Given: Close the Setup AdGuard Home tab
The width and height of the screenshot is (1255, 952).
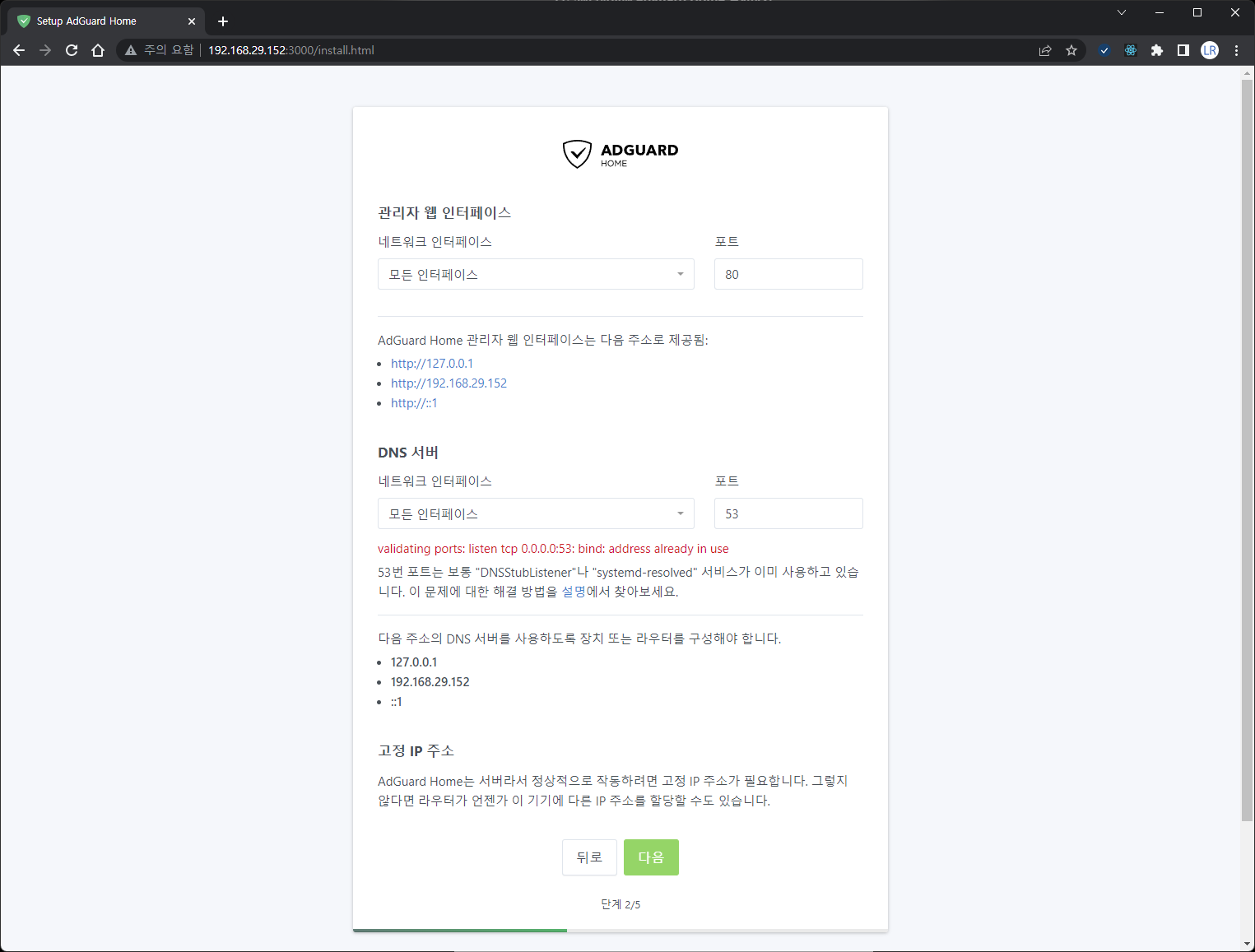Looking at the screenshot, I should [192, 21].
